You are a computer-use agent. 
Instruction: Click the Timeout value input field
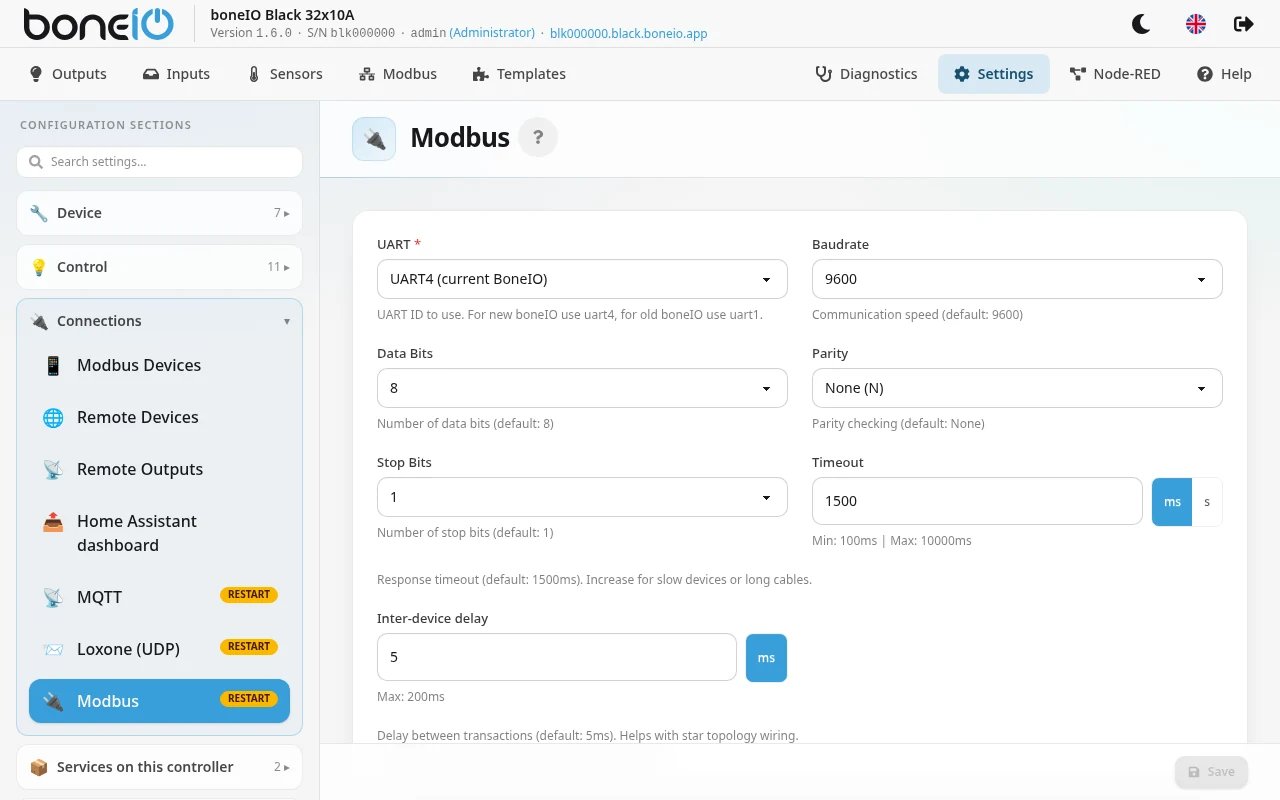coord(977,501)
